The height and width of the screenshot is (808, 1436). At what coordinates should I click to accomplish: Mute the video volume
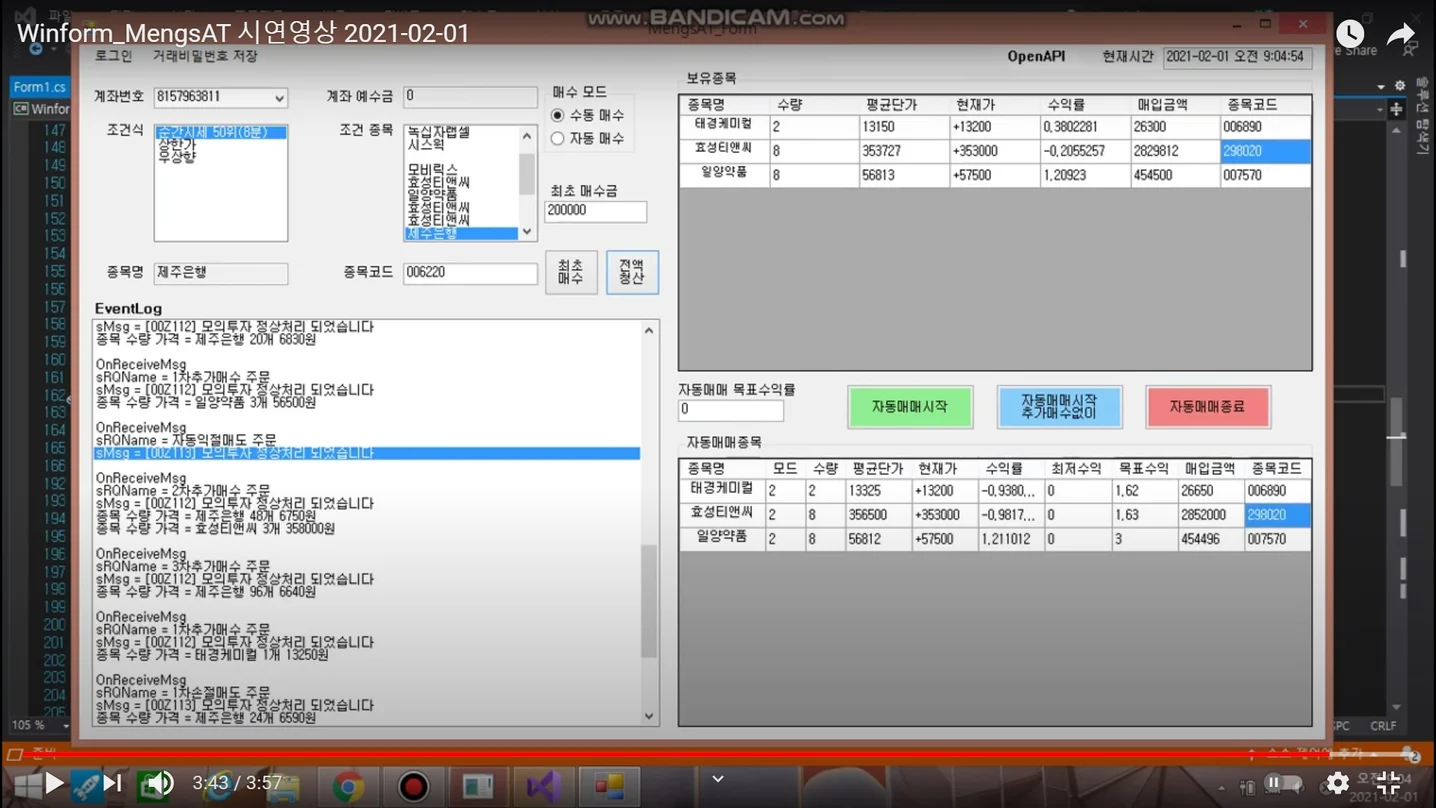[160, 782]
